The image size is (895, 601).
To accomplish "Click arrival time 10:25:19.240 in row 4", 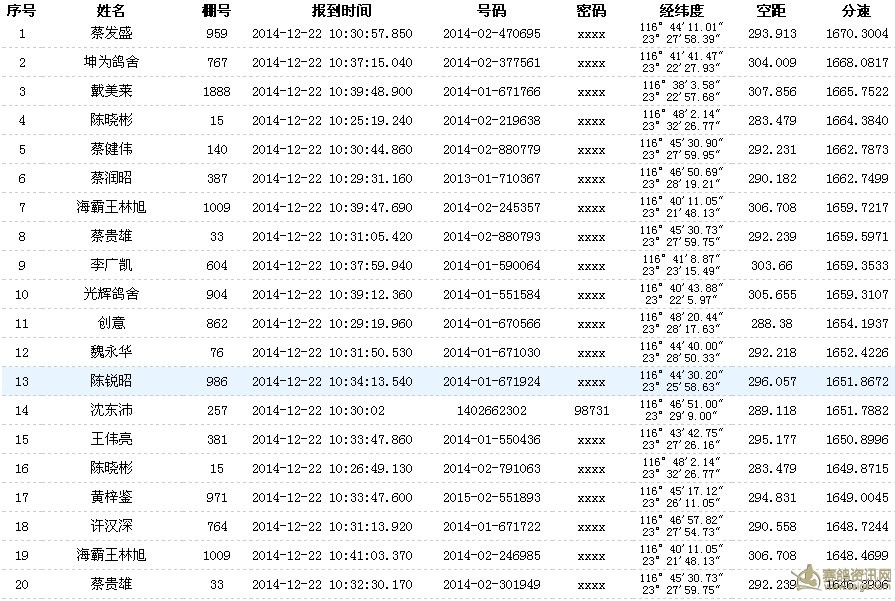I will click(370, 120).
